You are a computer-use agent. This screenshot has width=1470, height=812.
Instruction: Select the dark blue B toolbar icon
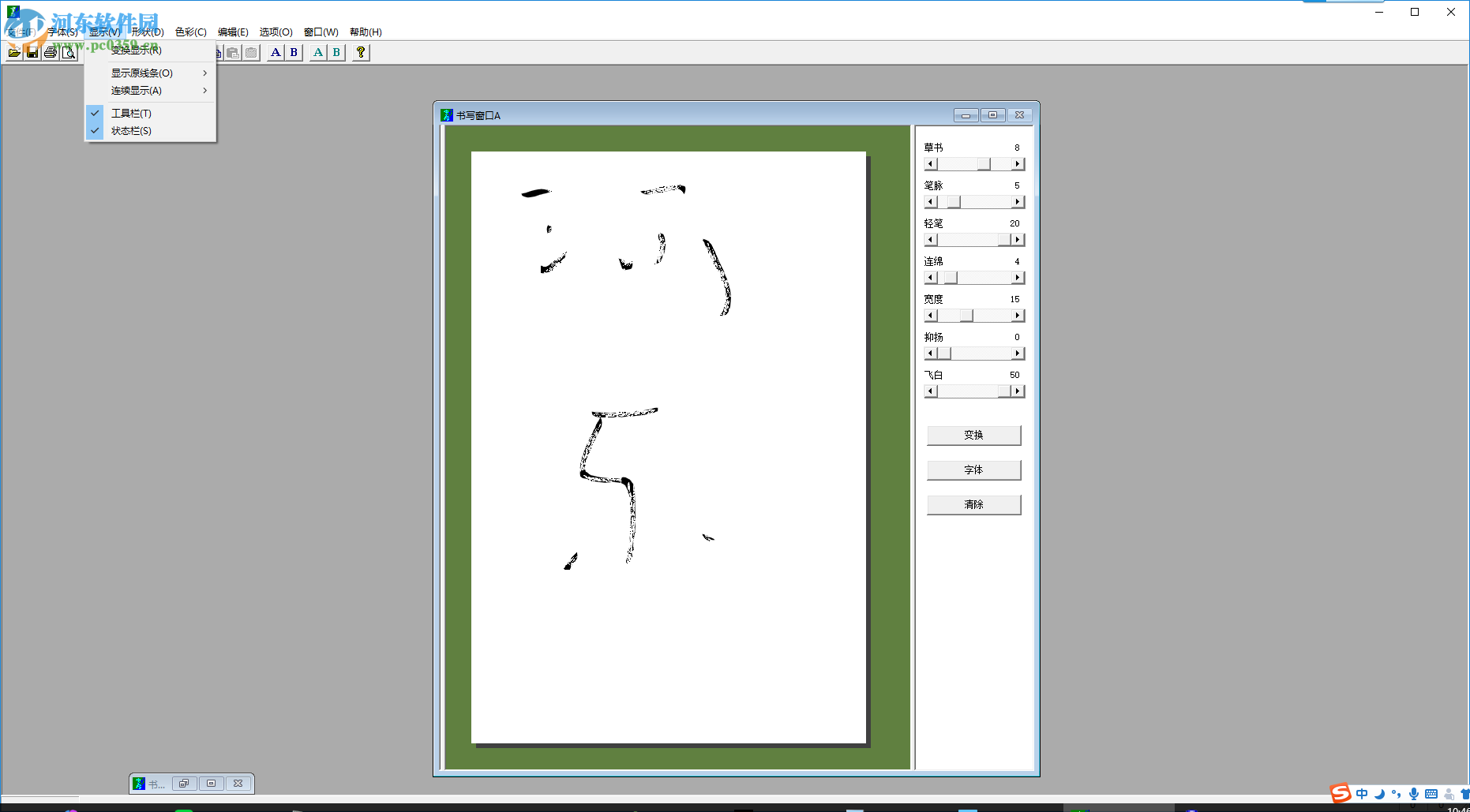click(x=294, y=53)
